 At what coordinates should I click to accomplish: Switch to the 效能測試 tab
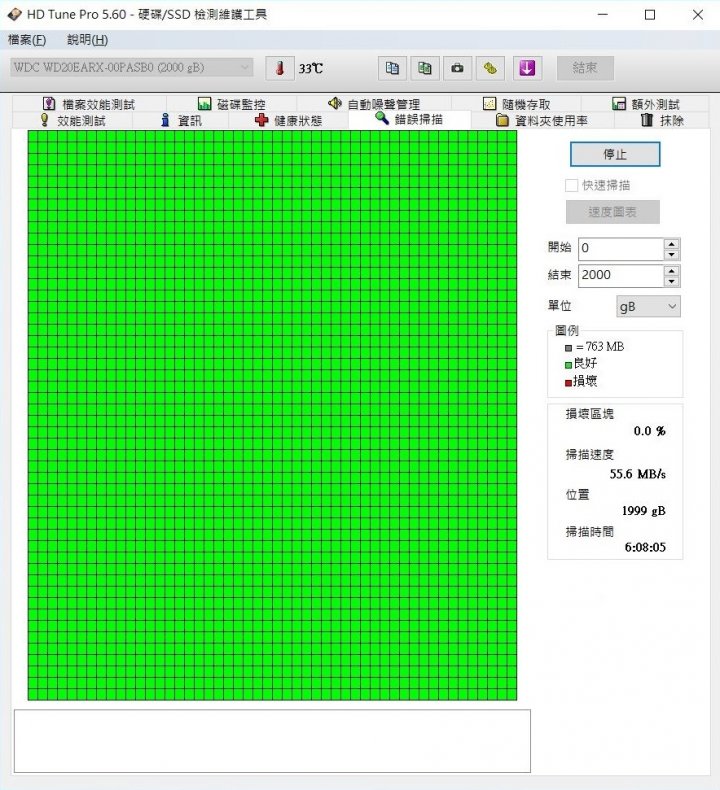73,120
